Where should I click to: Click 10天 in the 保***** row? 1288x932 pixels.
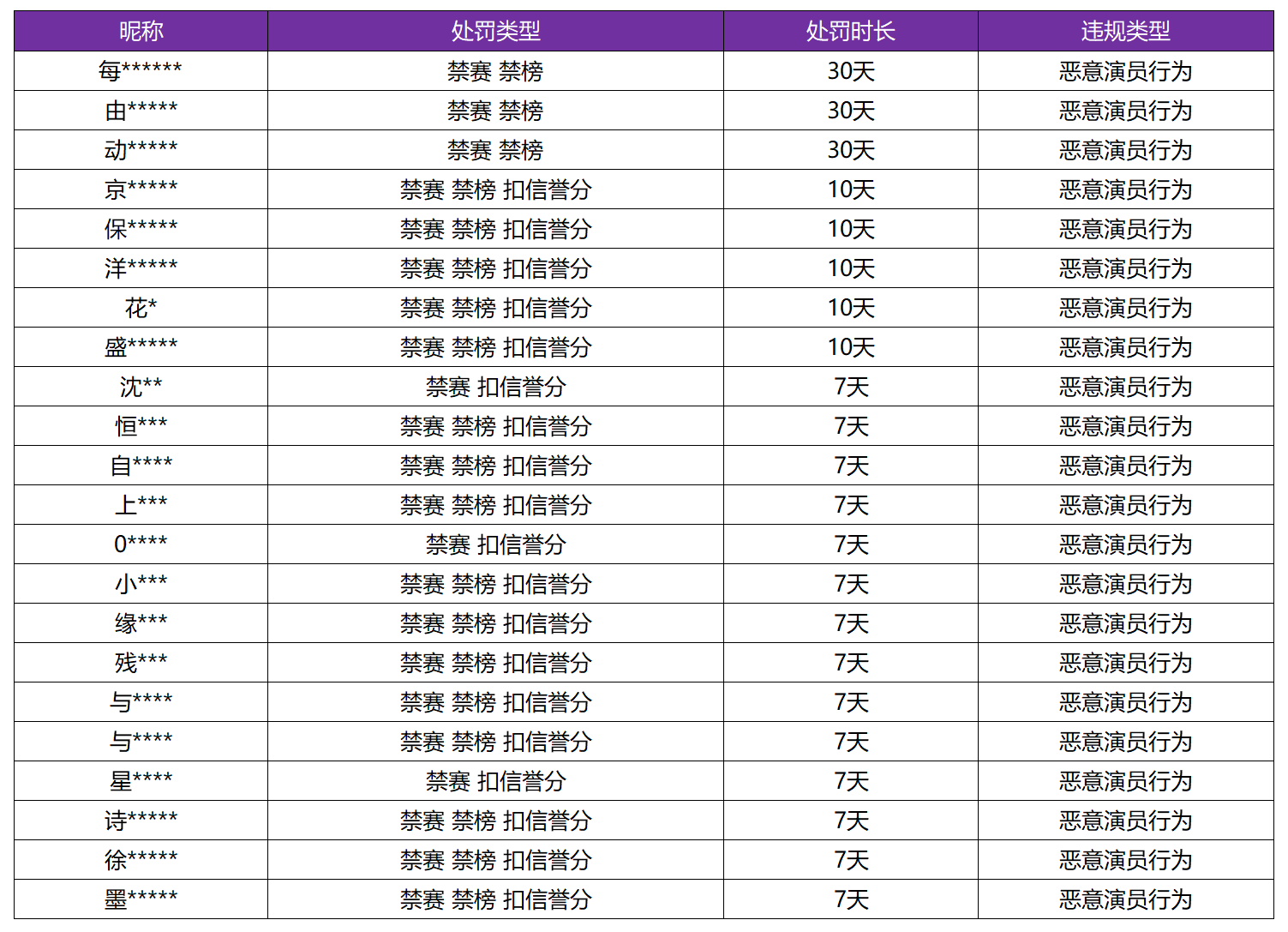tap(851, 229)
